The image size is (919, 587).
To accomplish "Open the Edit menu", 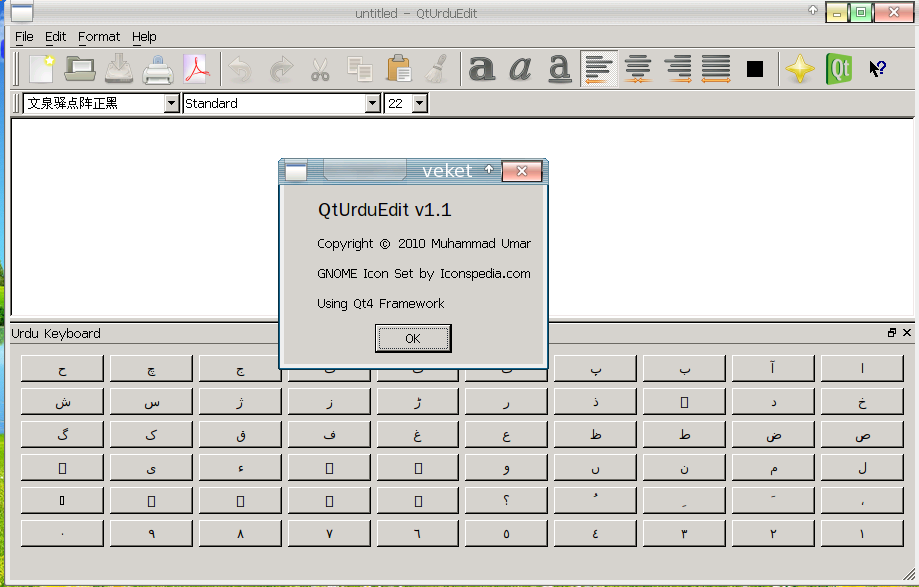I will coord(56,37).
